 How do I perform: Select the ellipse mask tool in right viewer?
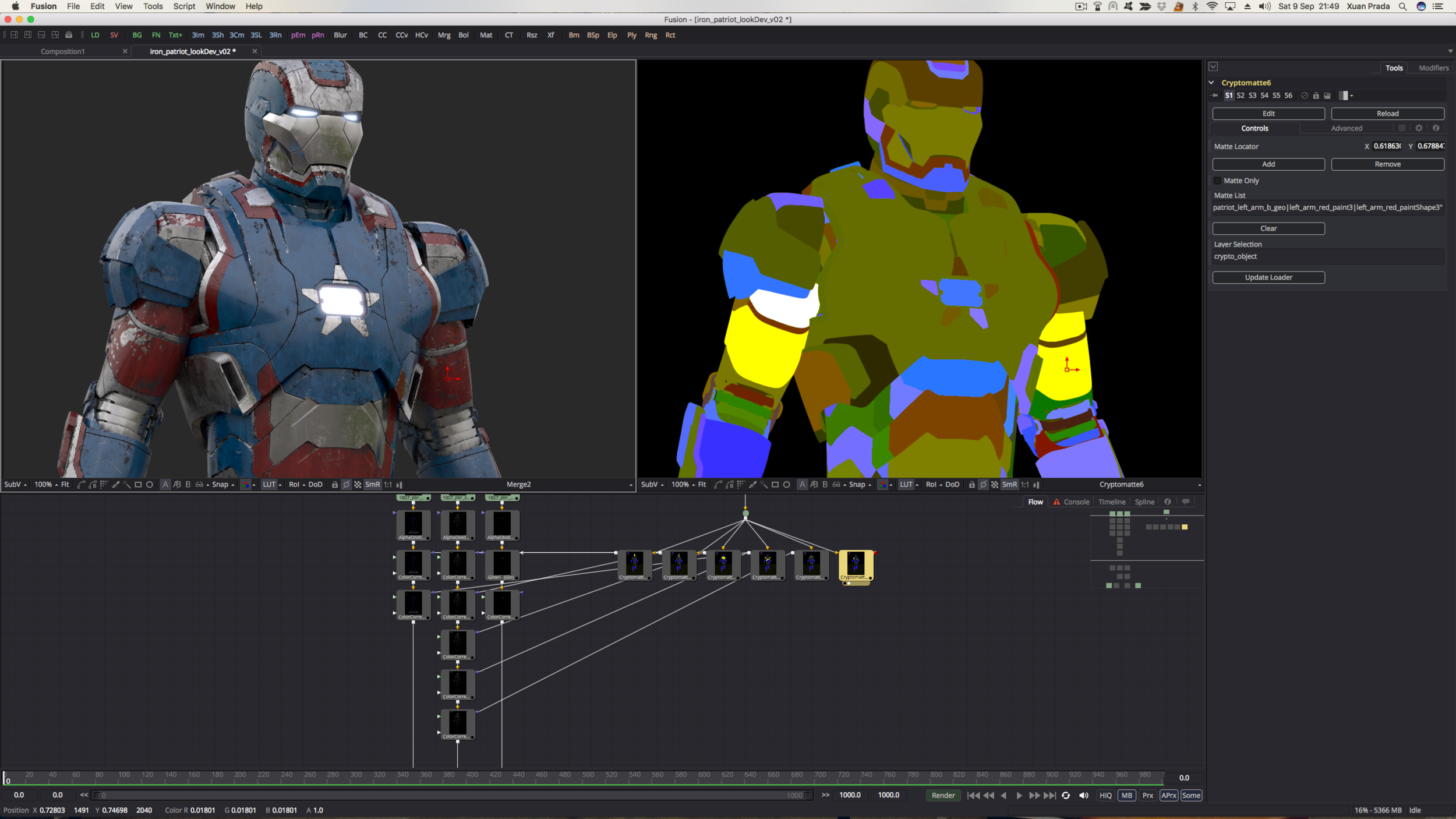click(x=786, y=485)
